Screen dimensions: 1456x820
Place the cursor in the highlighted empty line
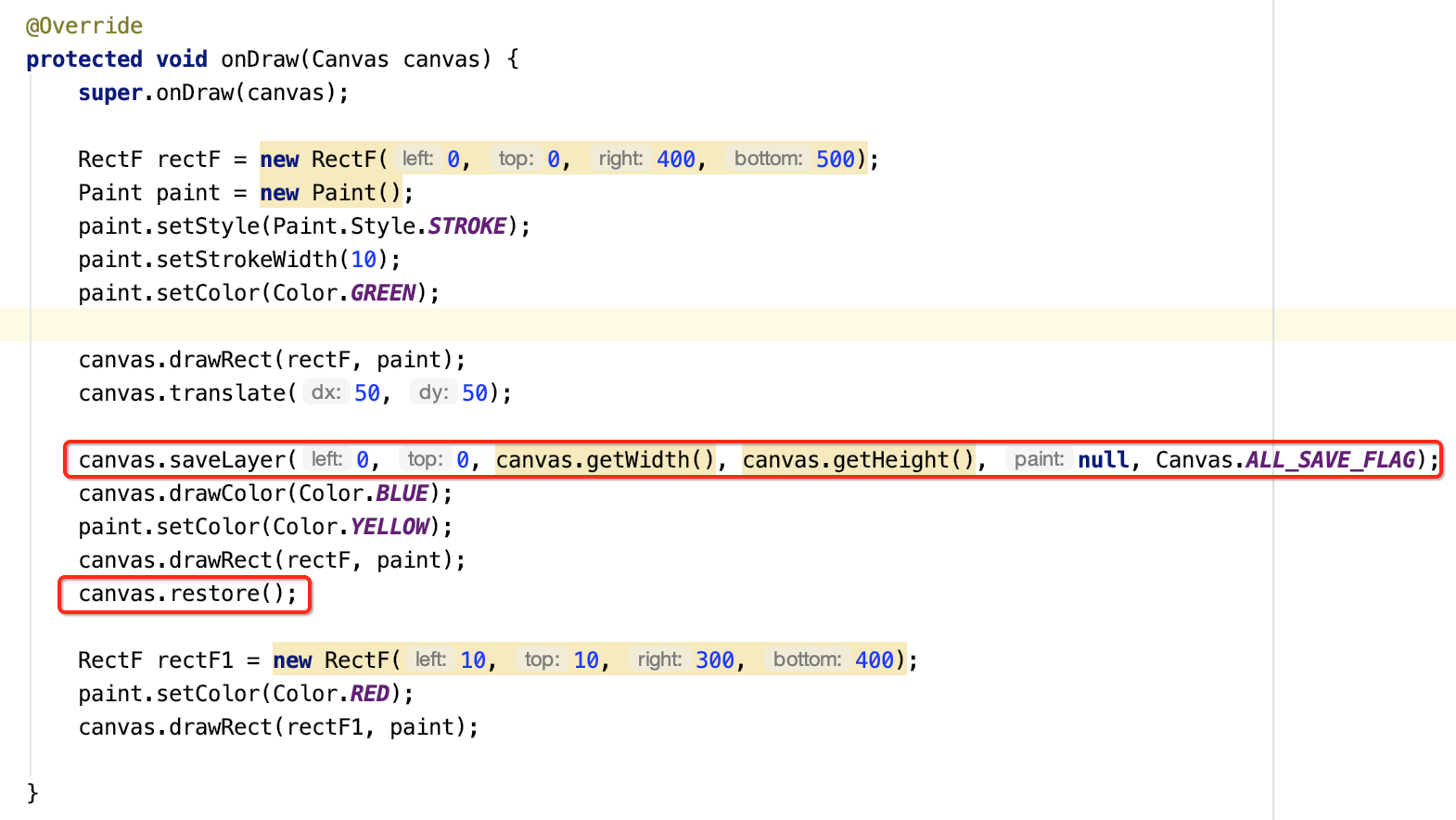tap(728, 325)
